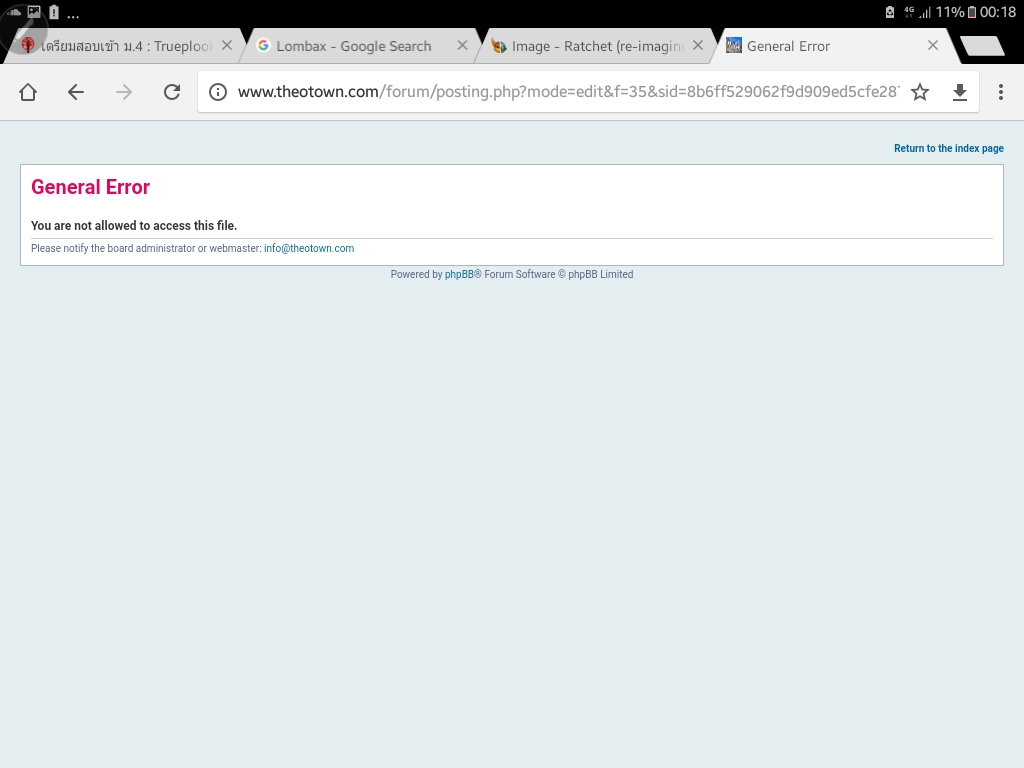Bookmark page with the star icon

[x=920, y=92]
